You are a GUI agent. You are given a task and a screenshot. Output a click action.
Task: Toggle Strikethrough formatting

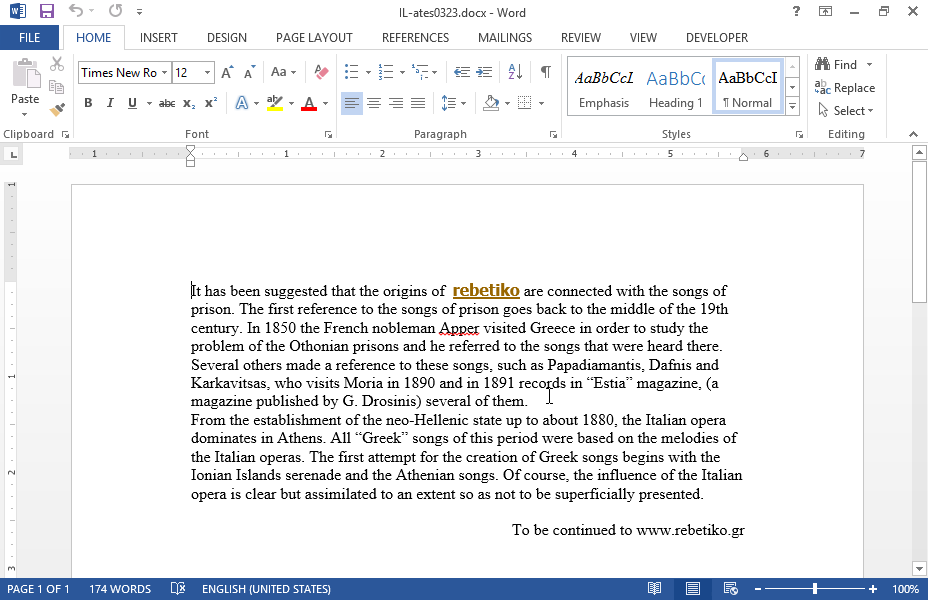pos(167,103)
